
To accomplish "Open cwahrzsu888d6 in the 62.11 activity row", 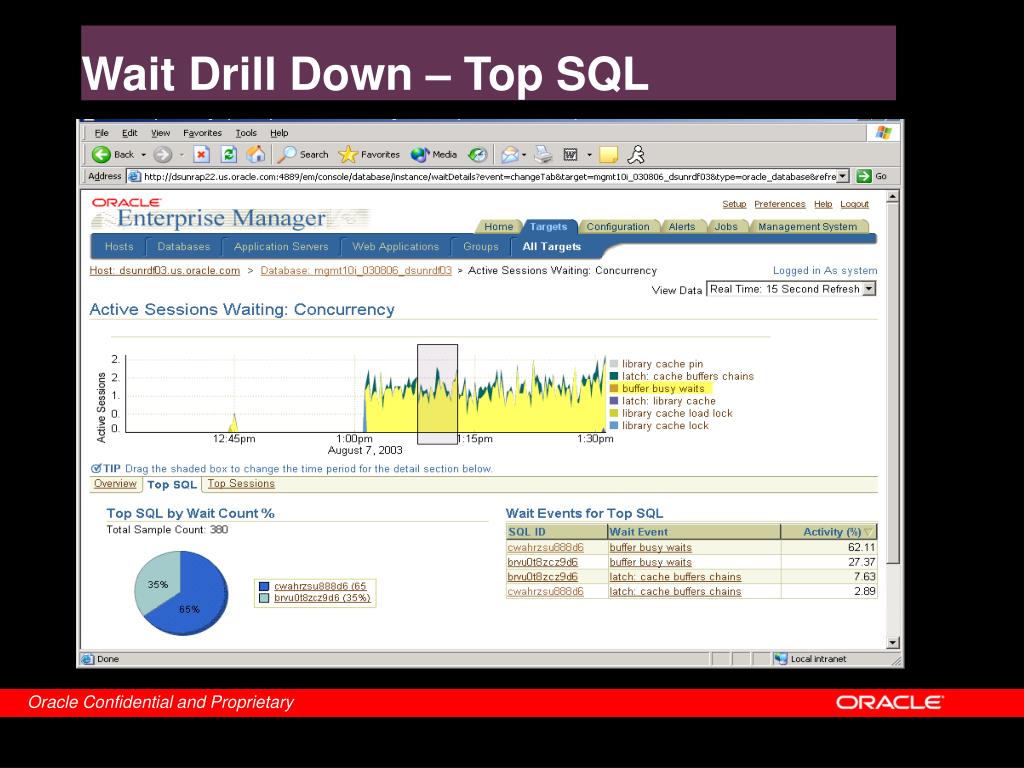I will coord(545,548).
